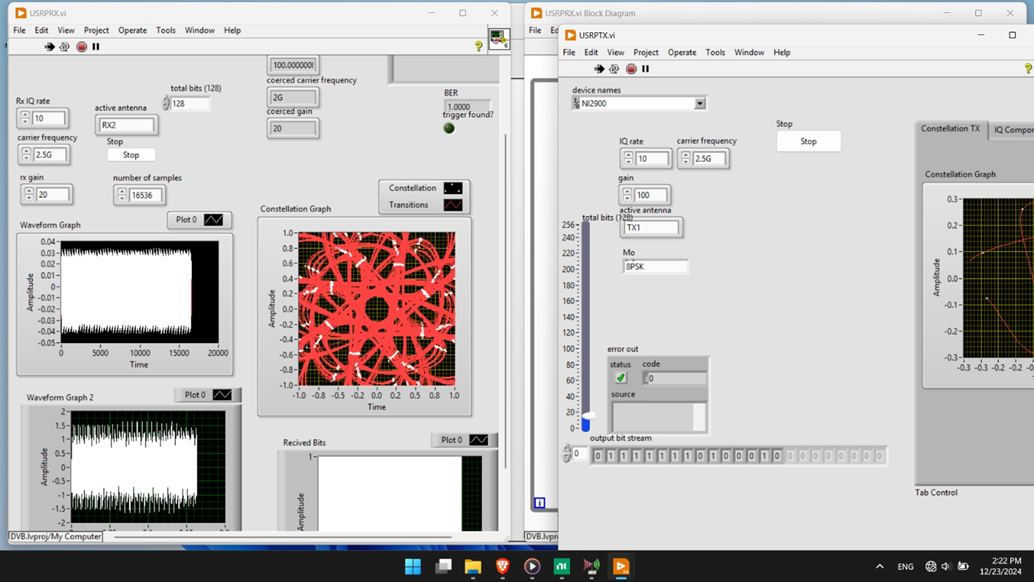Click Plot 0 legend icon of Recived Bits

tap(479, 440)
